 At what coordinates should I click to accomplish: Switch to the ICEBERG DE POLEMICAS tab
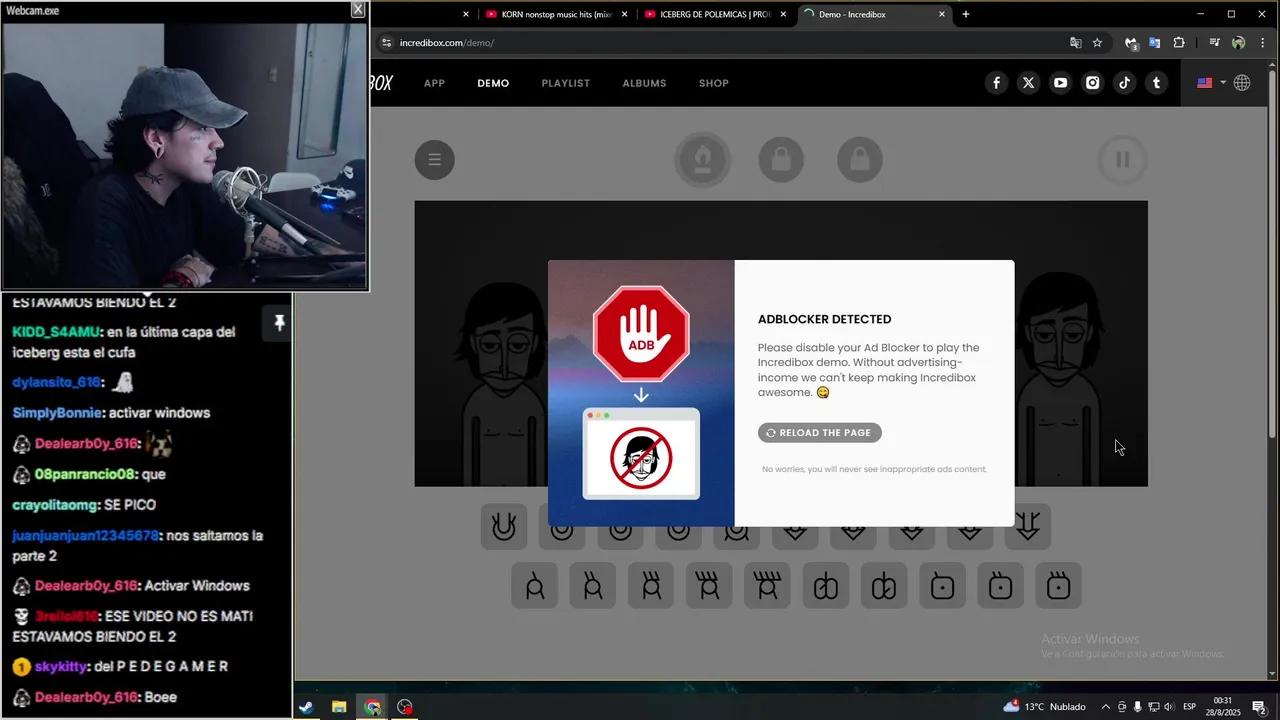pos(716,14)
